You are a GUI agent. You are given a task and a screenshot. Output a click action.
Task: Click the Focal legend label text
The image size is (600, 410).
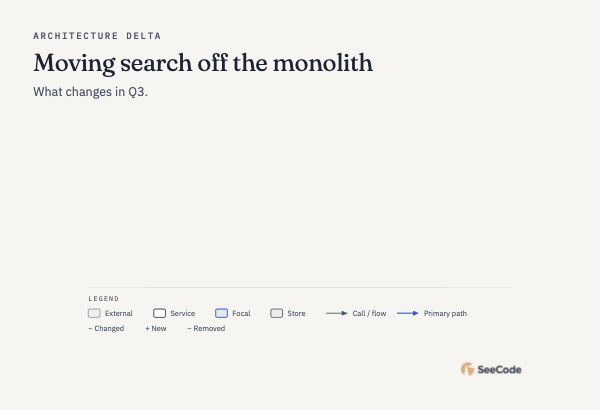241,313
